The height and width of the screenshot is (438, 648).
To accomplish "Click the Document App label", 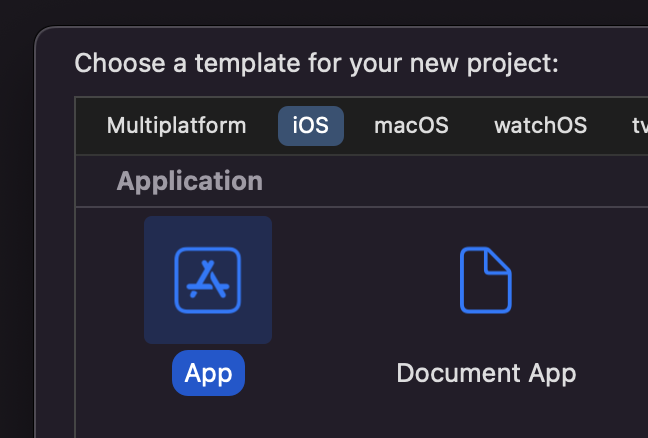I will tap(486, 373).
